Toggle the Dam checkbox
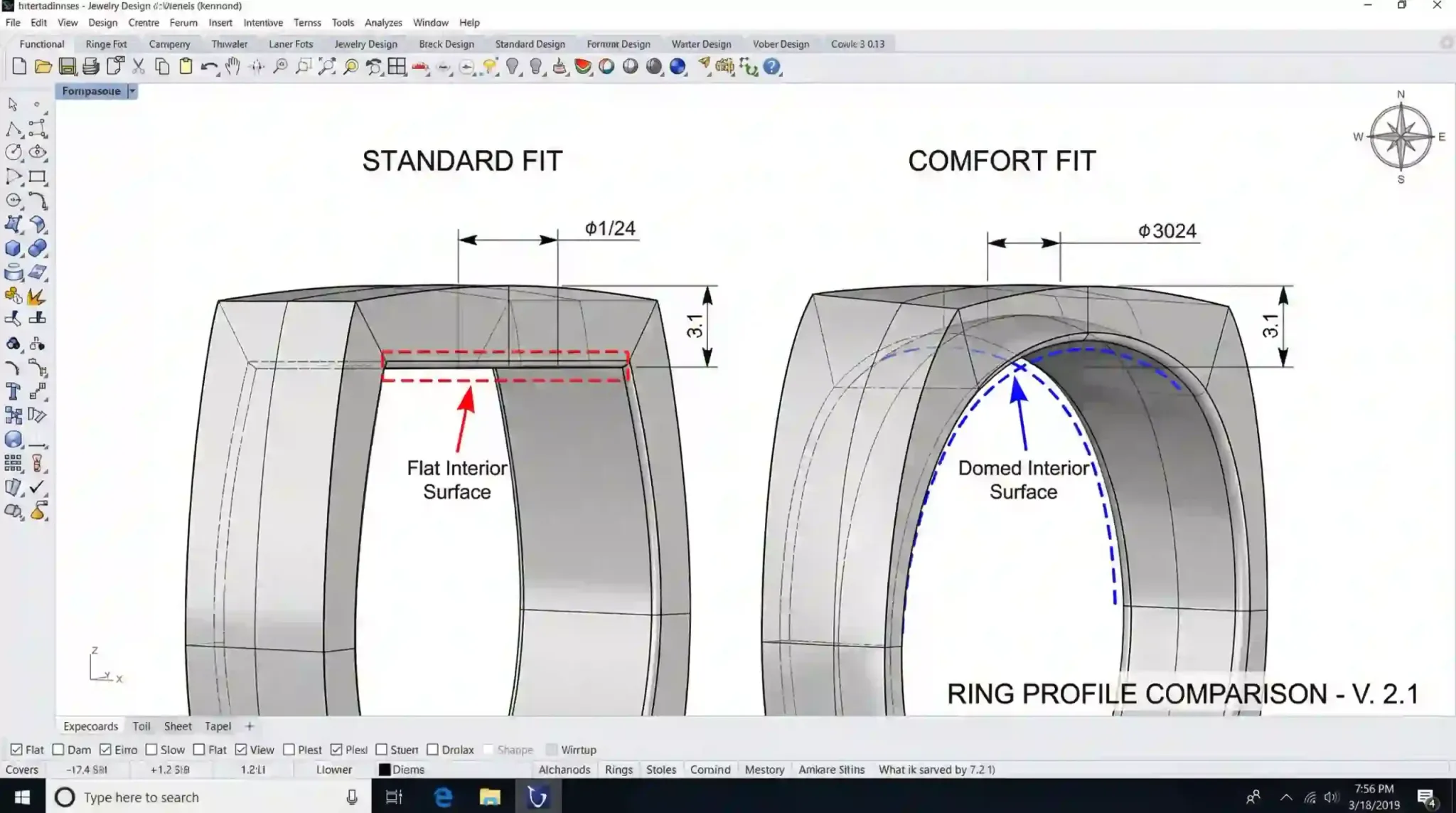 58,750
